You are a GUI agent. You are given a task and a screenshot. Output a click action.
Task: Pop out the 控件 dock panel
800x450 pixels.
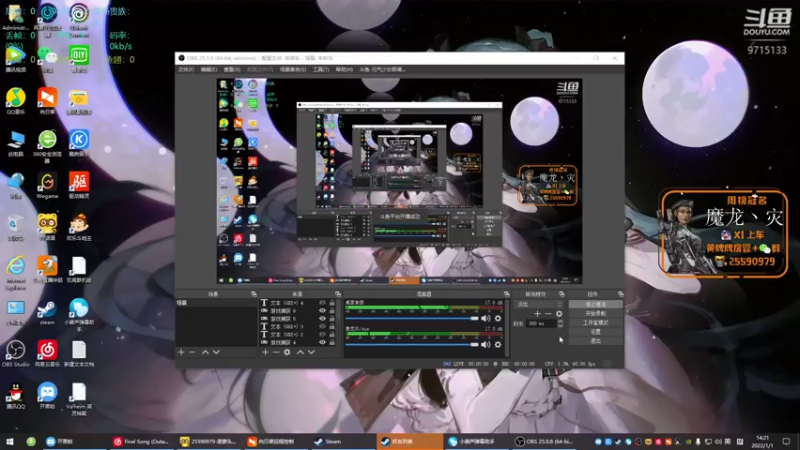coord(620,294)
